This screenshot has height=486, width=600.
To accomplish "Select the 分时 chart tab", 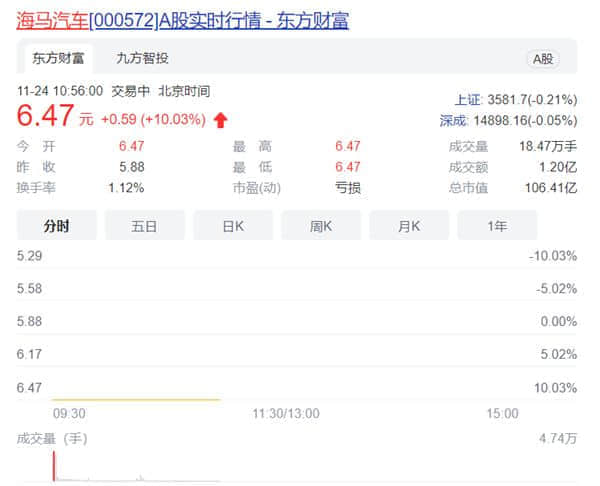I will [56, 226].
